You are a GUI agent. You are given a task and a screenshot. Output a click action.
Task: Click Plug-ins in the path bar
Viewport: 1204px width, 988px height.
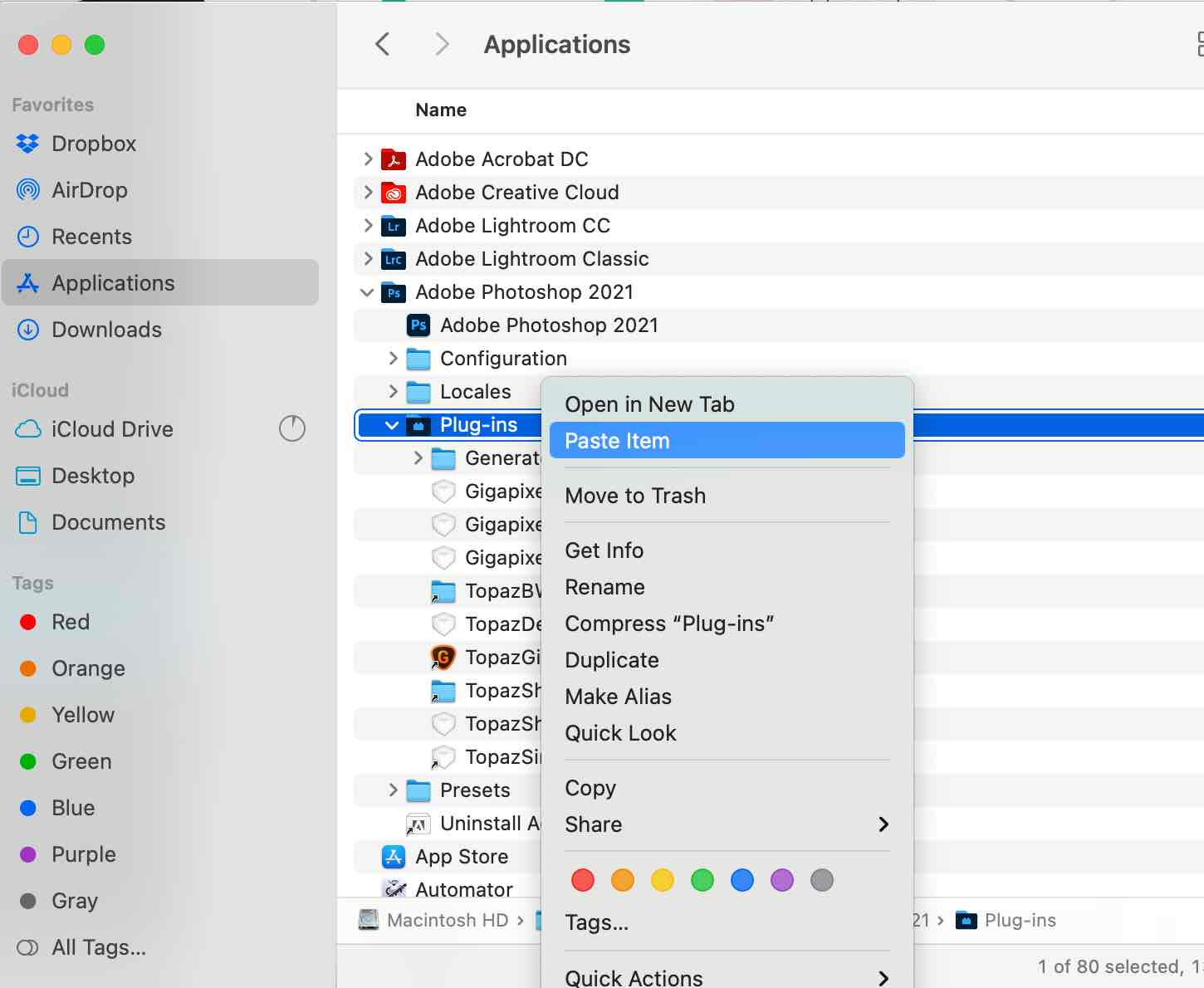click(1006, 920)
